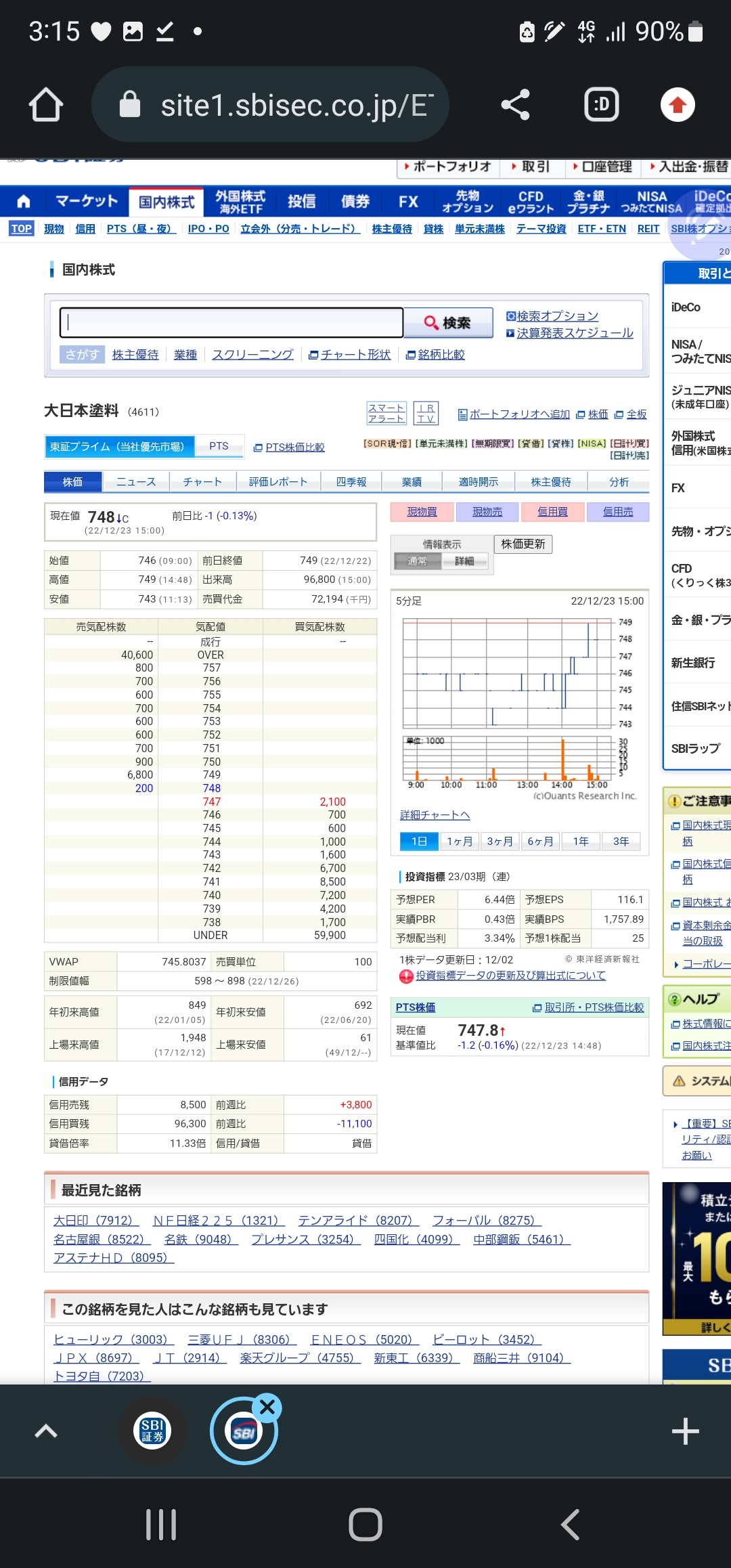Select 東証プライム market tab
Viewport: 731px width, 1568px height.
pos(119,446)
